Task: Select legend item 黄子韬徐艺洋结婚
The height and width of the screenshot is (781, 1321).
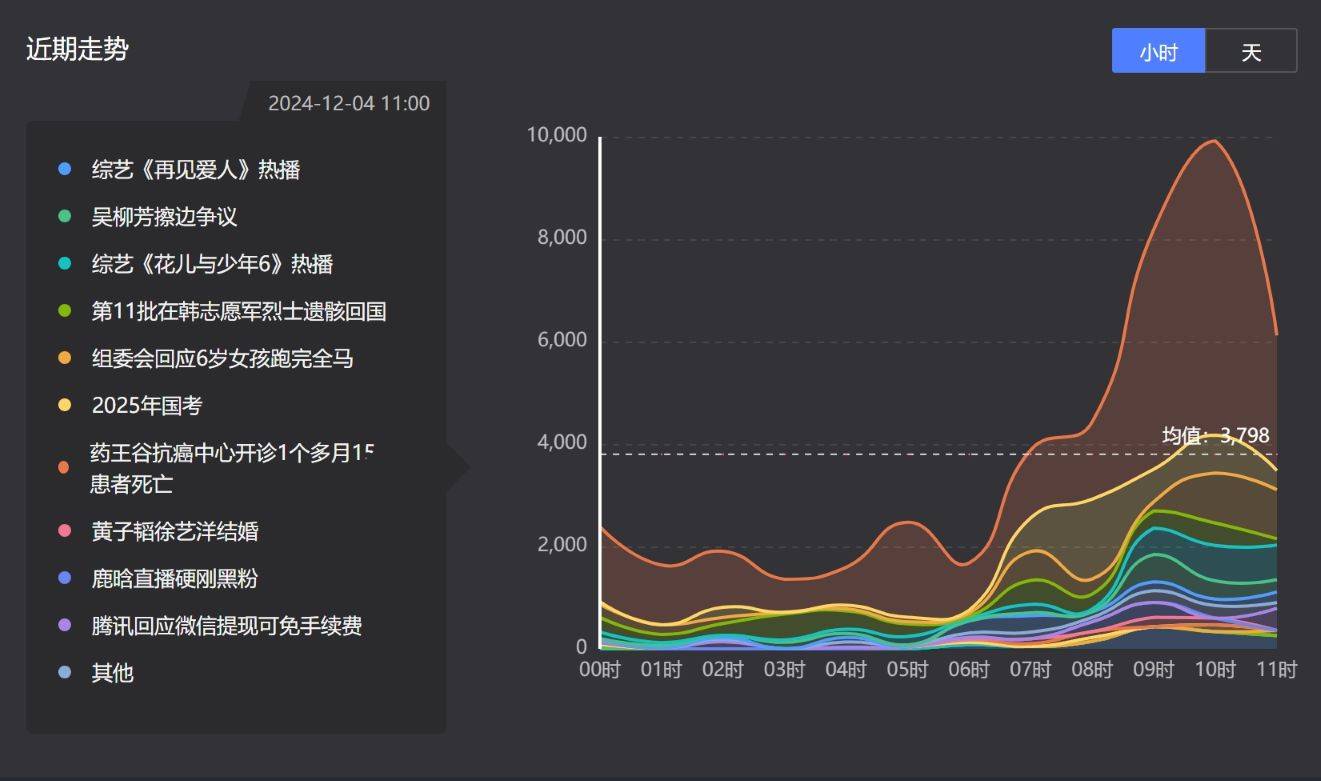Action: pyautogui.click(x=175, y=531)
